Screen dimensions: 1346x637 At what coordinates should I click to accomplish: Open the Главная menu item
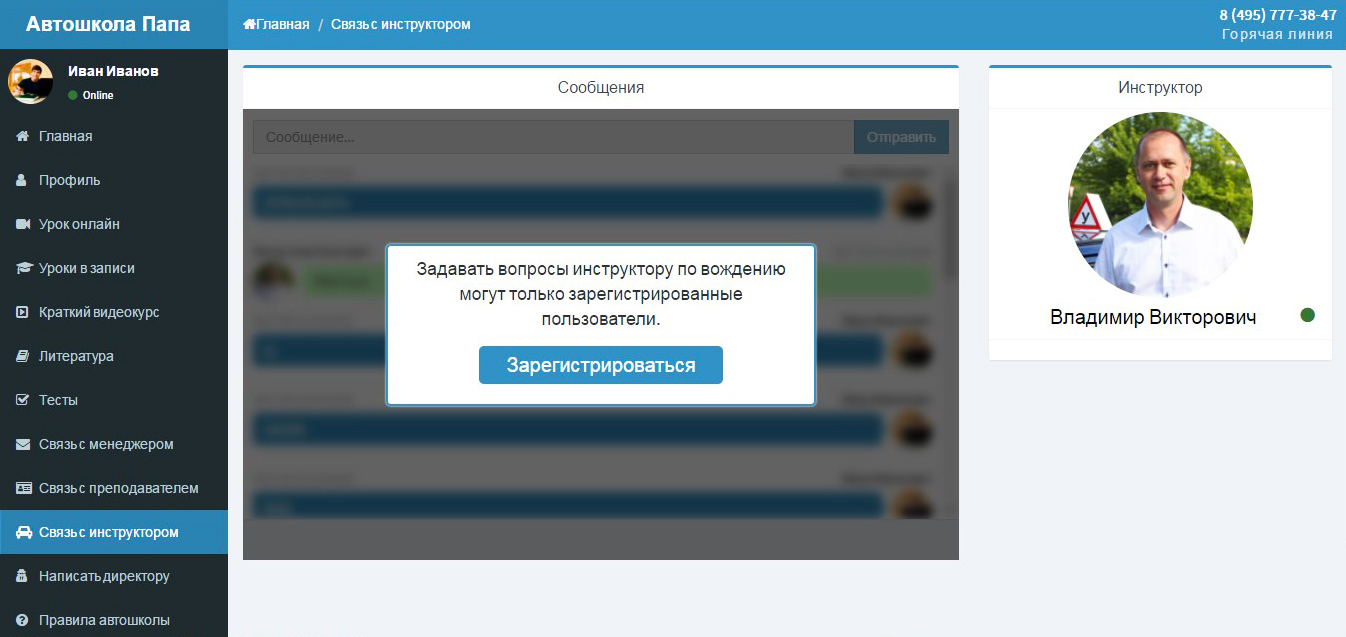(x=114, y=136)
